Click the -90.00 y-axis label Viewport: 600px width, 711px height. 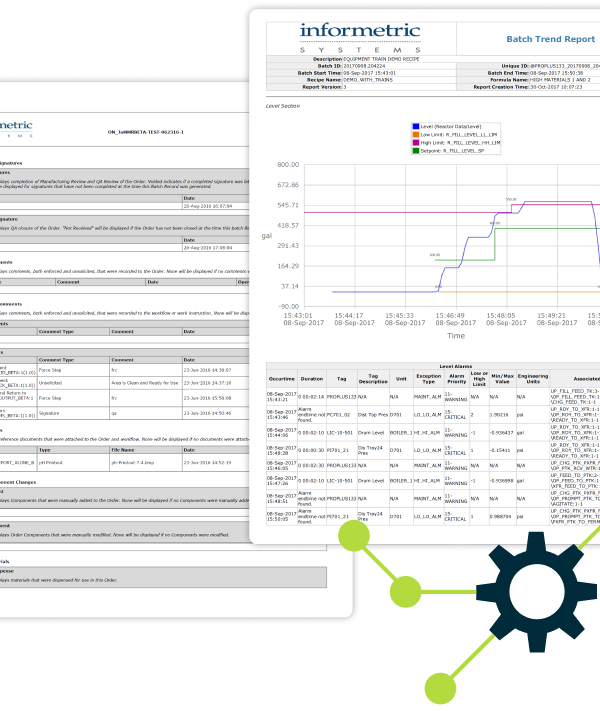(289, 307)
